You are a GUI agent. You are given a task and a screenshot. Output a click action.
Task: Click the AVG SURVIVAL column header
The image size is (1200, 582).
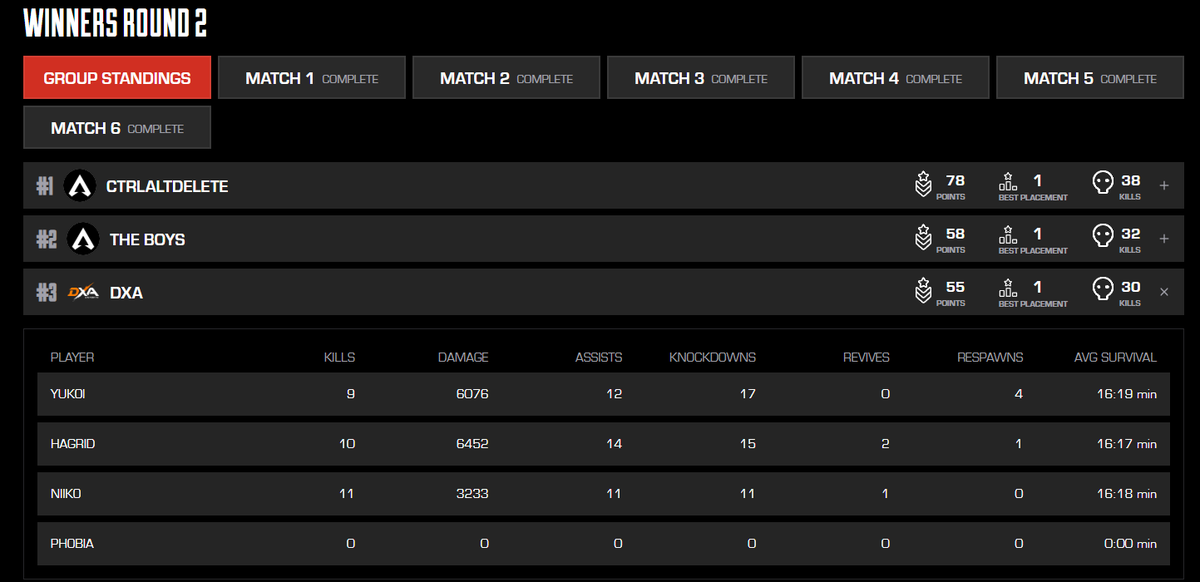click(x=1115, y=357)
